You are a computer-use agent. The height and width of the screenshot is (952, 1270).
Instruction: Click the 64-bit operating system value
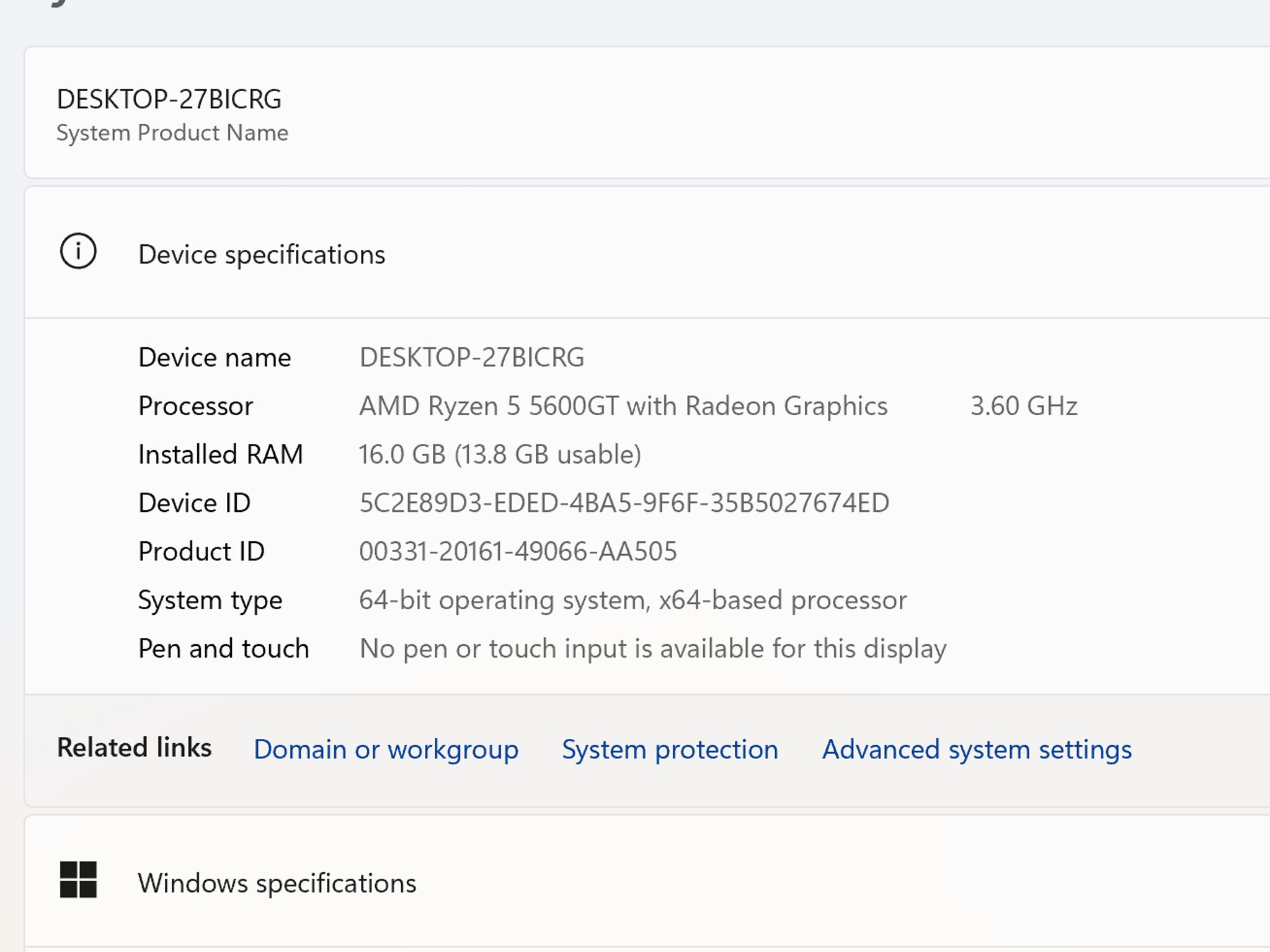(633, 600)
